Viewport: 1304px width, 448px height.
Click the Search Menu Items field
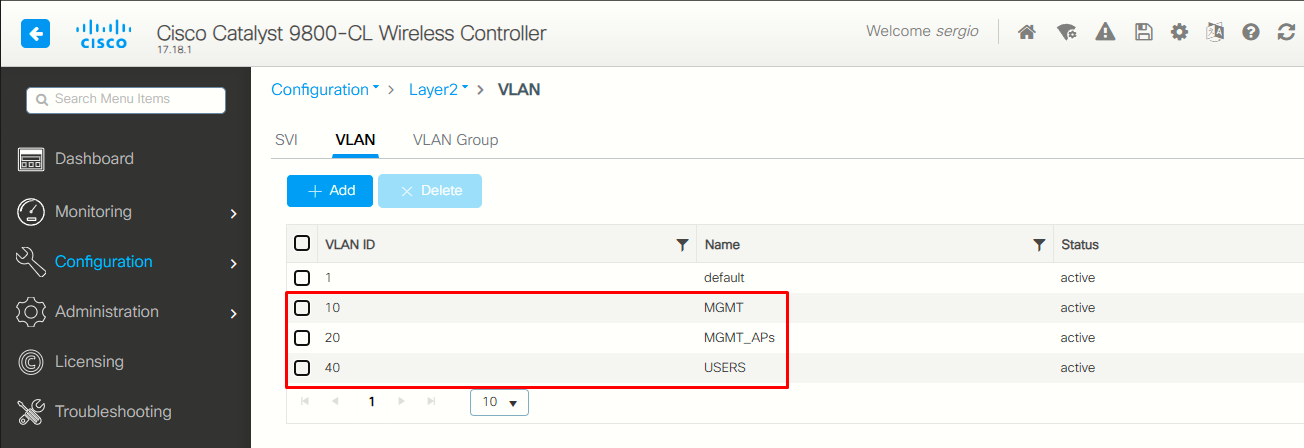coord(126,99)
